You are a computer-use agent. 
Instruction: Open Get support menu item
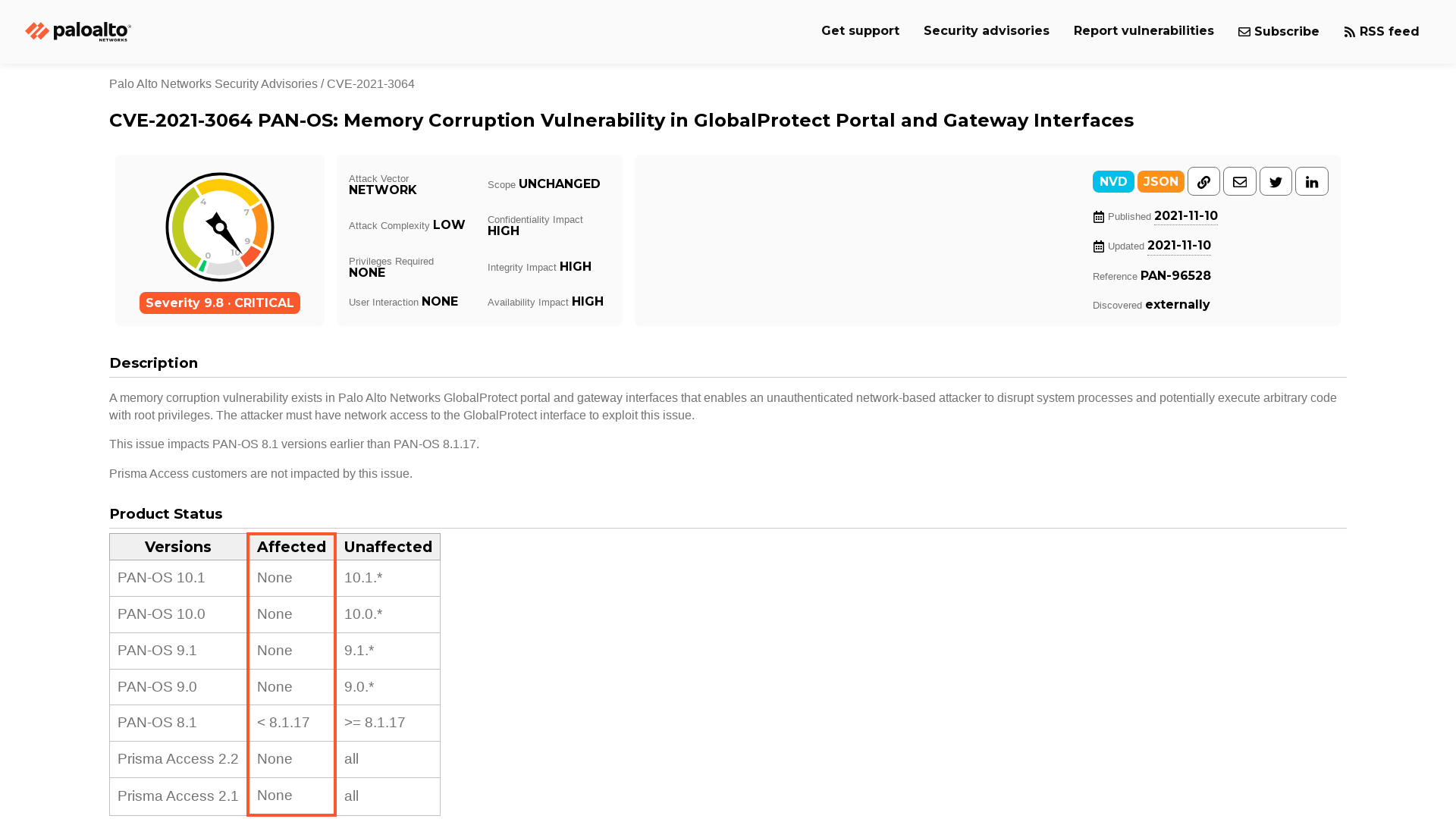[x=860, y=31]
